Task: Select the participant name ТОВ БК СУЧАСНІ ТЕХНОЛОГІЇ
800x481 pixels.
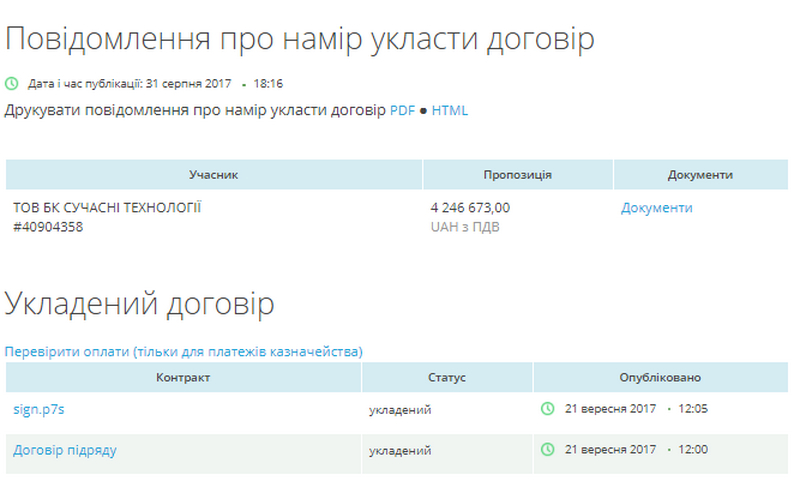Action: pyautogui.click(x=107, y=208)
